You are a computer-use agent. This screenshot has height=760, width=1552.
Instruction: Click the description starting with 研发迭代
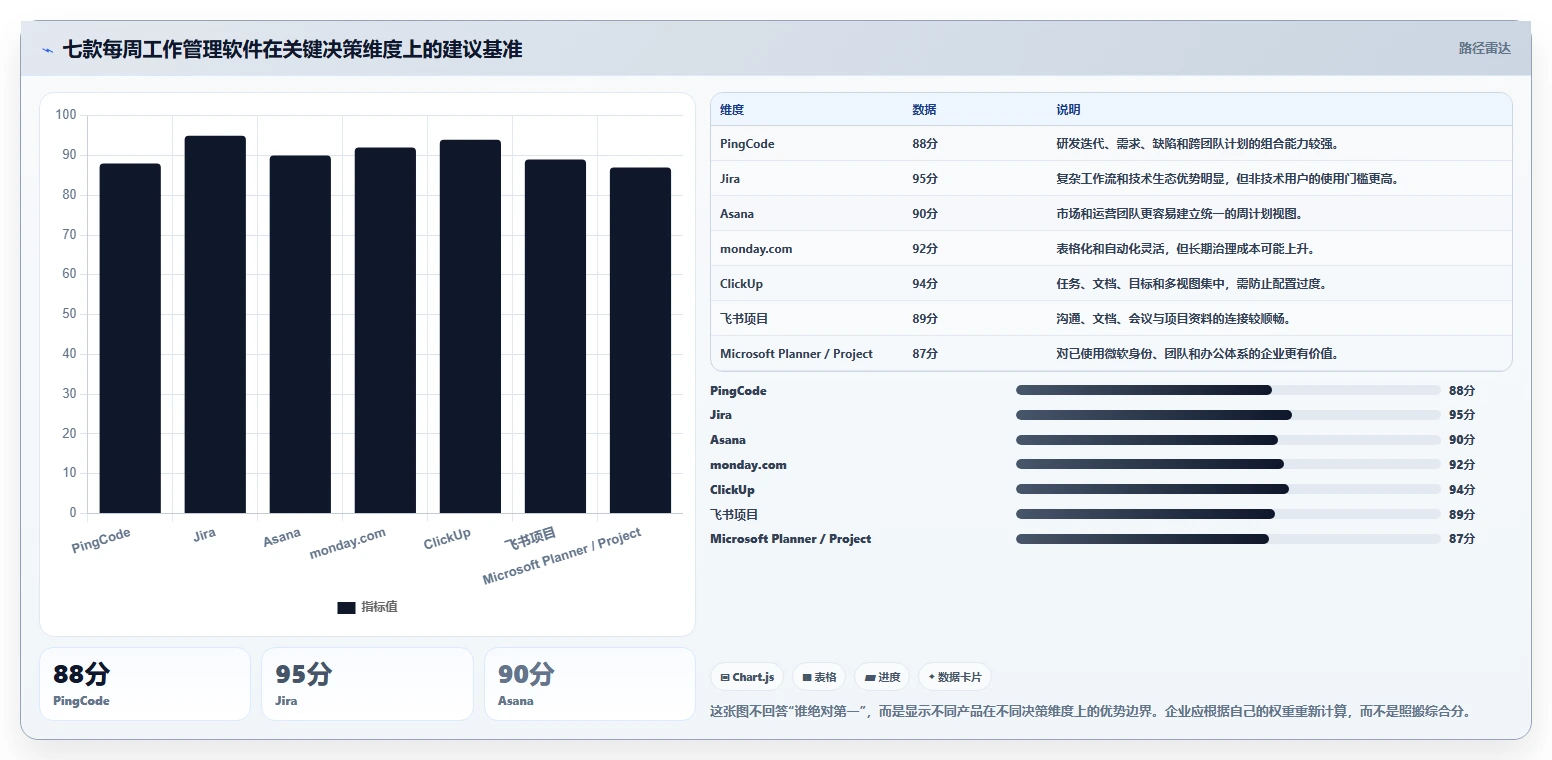pyautogui.click(x=1197, y=144)
